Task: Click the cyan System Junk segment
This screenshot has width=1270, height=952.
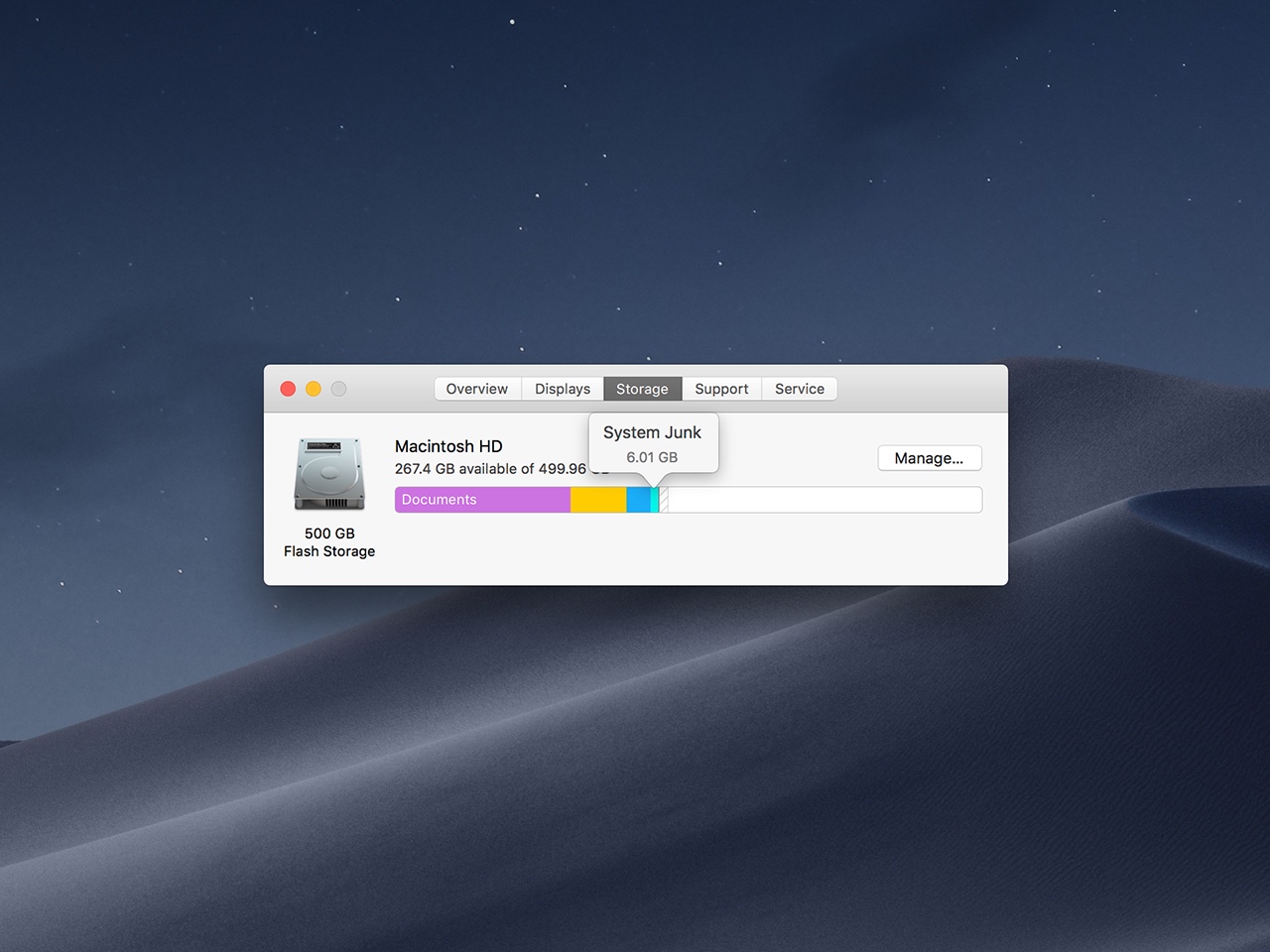Action: click(655, 501)
